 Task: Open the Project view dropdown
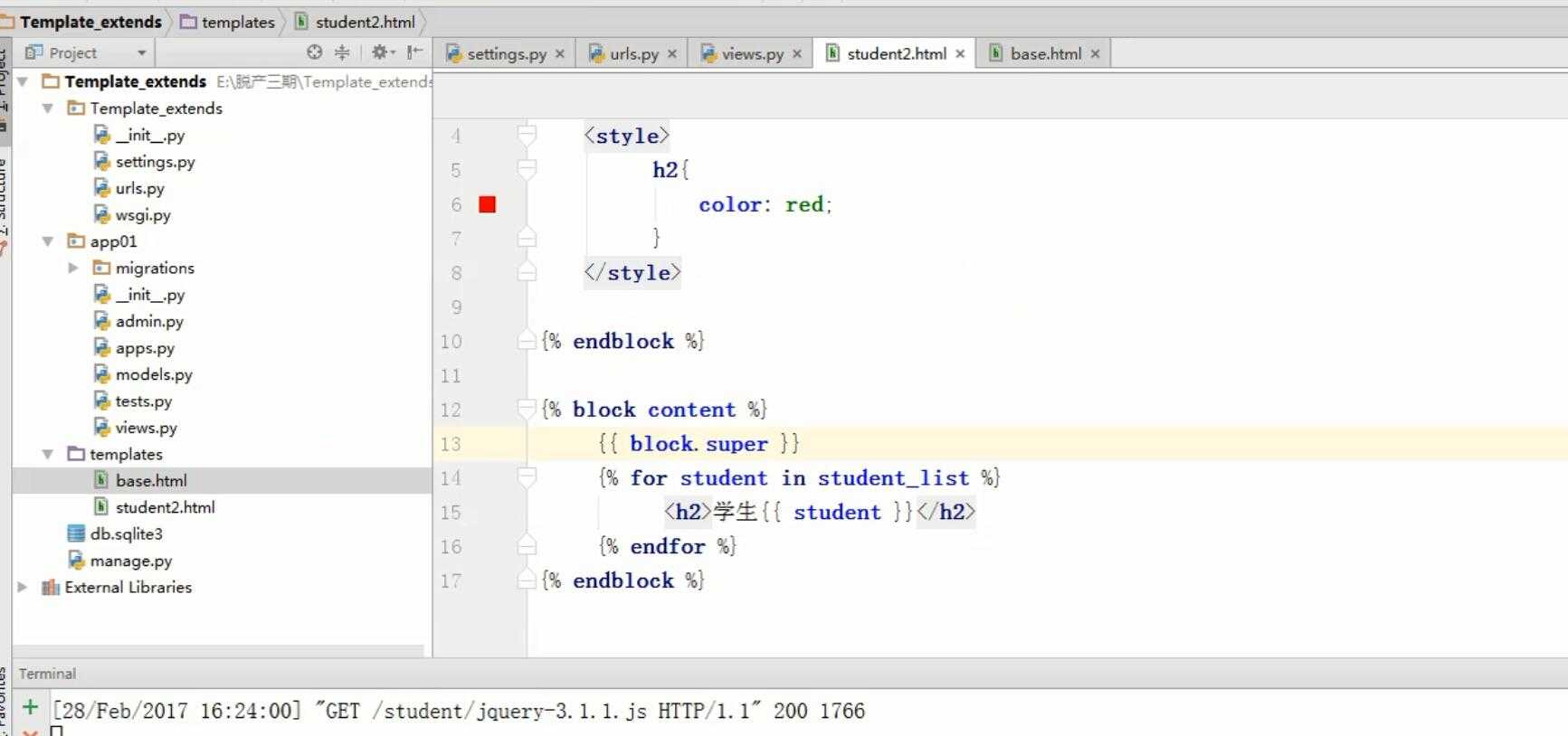(141, 53)
